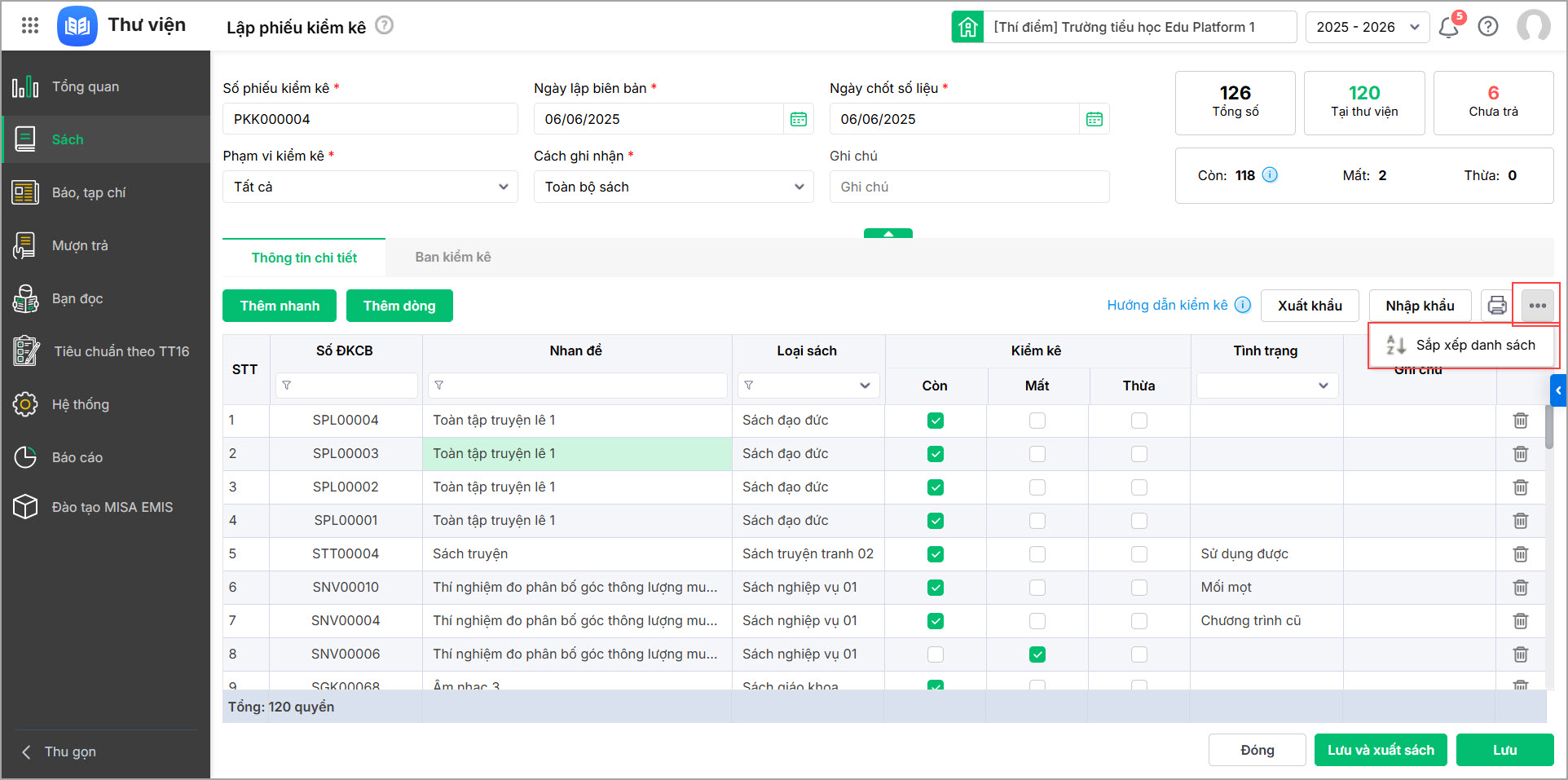Click the Ghi chú input field

(969, 187)
